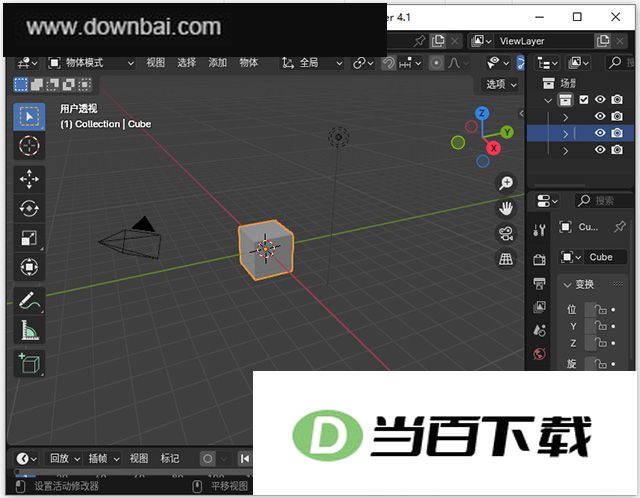Open the 插帧 keying popover

coord(104,458)
